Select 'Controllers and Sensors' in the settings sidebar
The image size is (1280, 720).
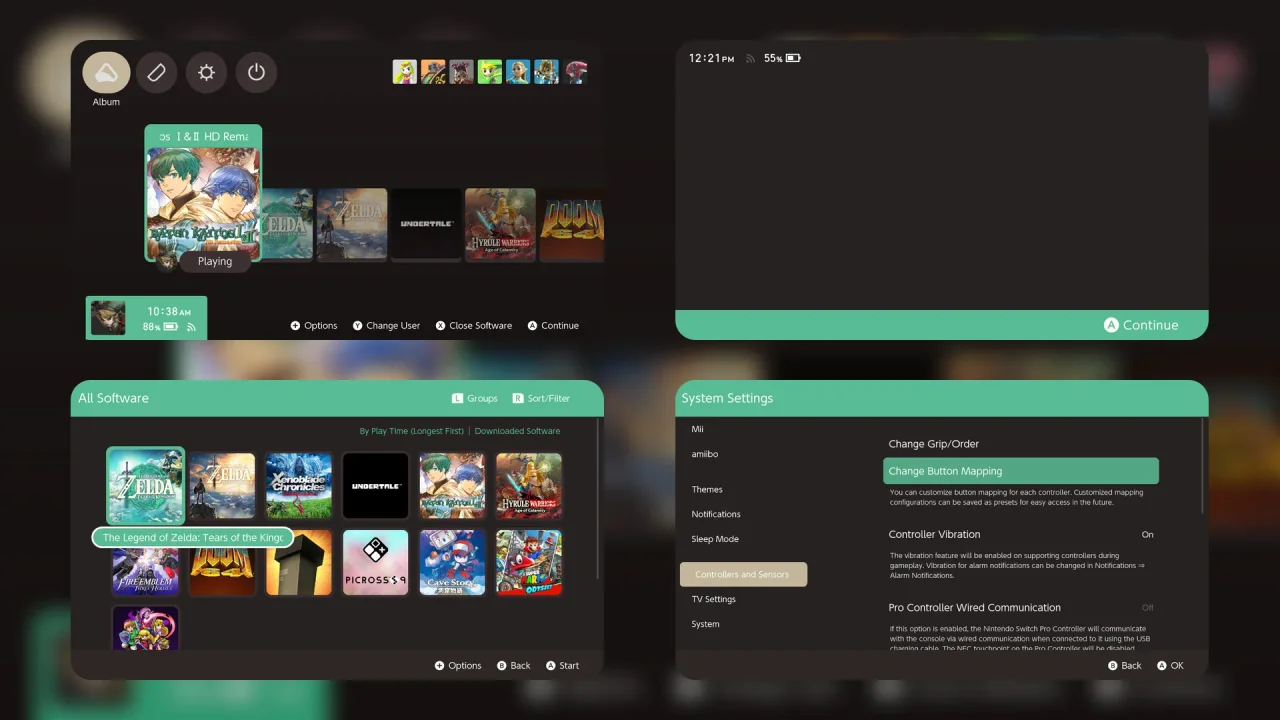point(743,574)
